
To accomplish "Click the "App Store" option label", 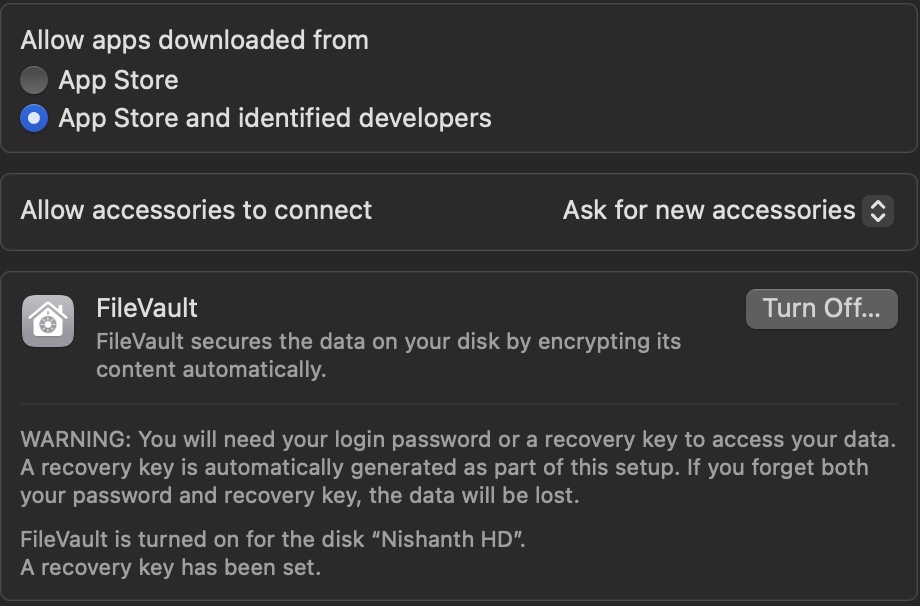I will coord(118,80).
